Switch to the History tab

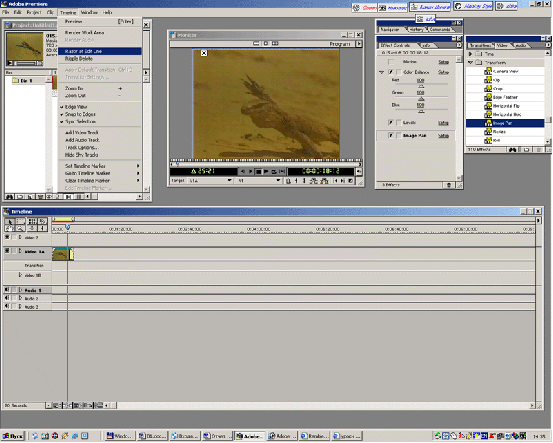coord(416,30)
